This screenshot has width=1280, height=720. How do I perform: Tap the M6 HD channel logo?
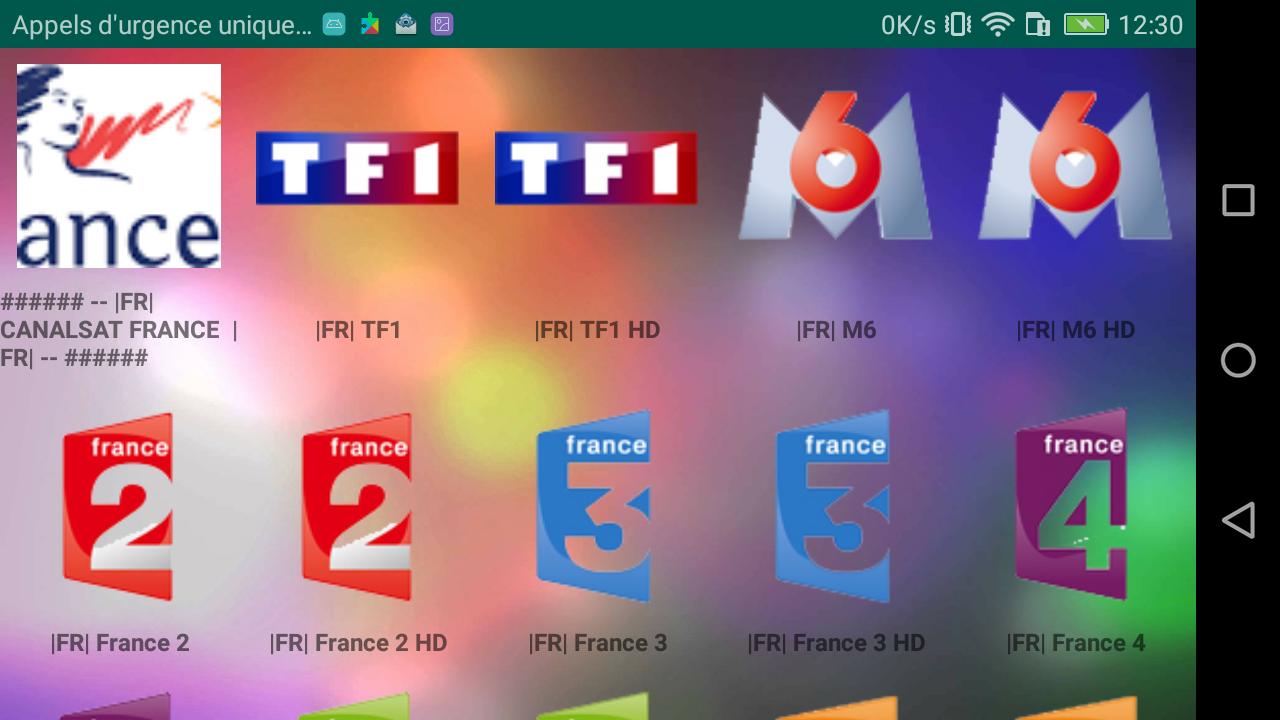(1075, 166)
